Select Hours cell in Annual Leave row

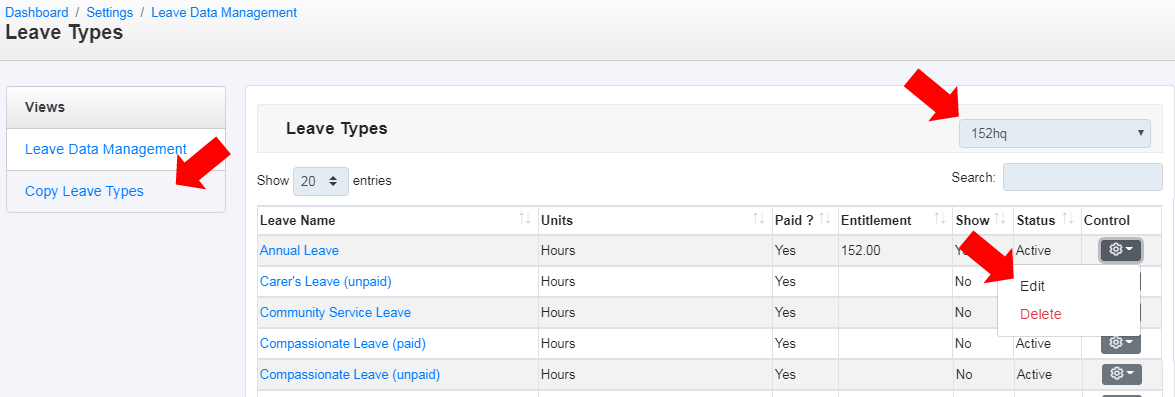point(654,251)
